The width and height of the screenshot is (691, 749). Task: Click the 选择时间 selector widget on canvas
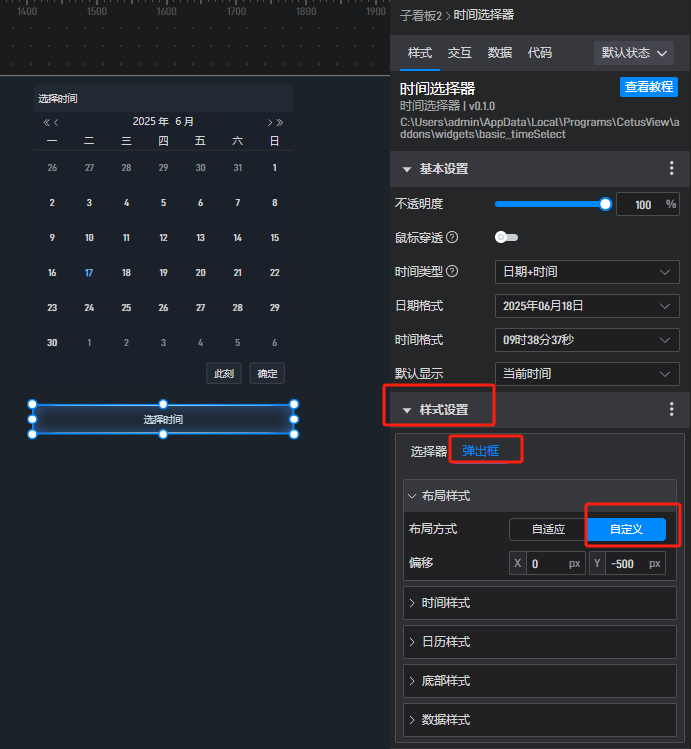163,419
